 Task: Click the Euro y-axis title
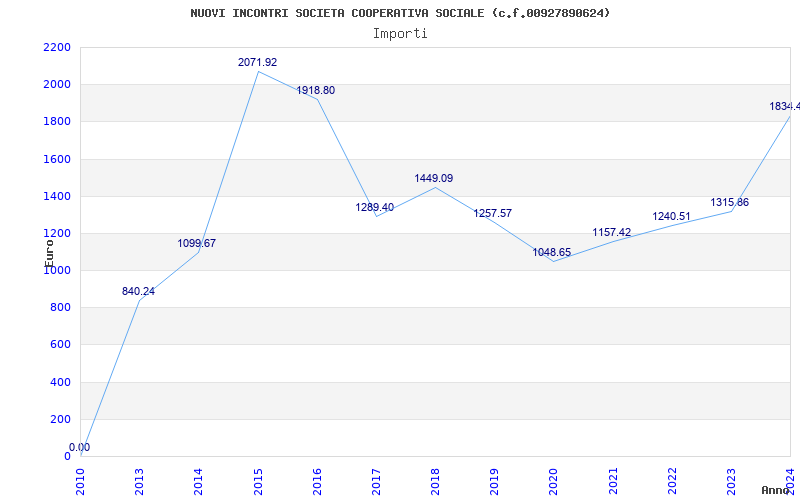[49, 254]
